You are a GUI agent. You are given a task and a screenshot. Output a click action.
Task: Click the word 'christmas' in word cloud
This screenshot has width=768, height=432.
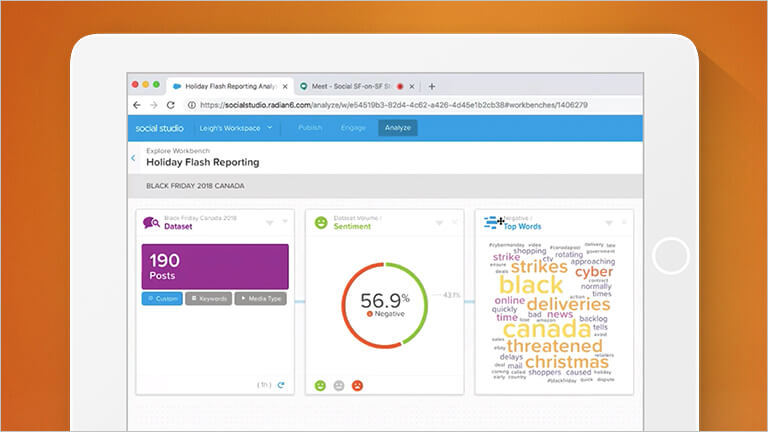(x=567, y=362)
